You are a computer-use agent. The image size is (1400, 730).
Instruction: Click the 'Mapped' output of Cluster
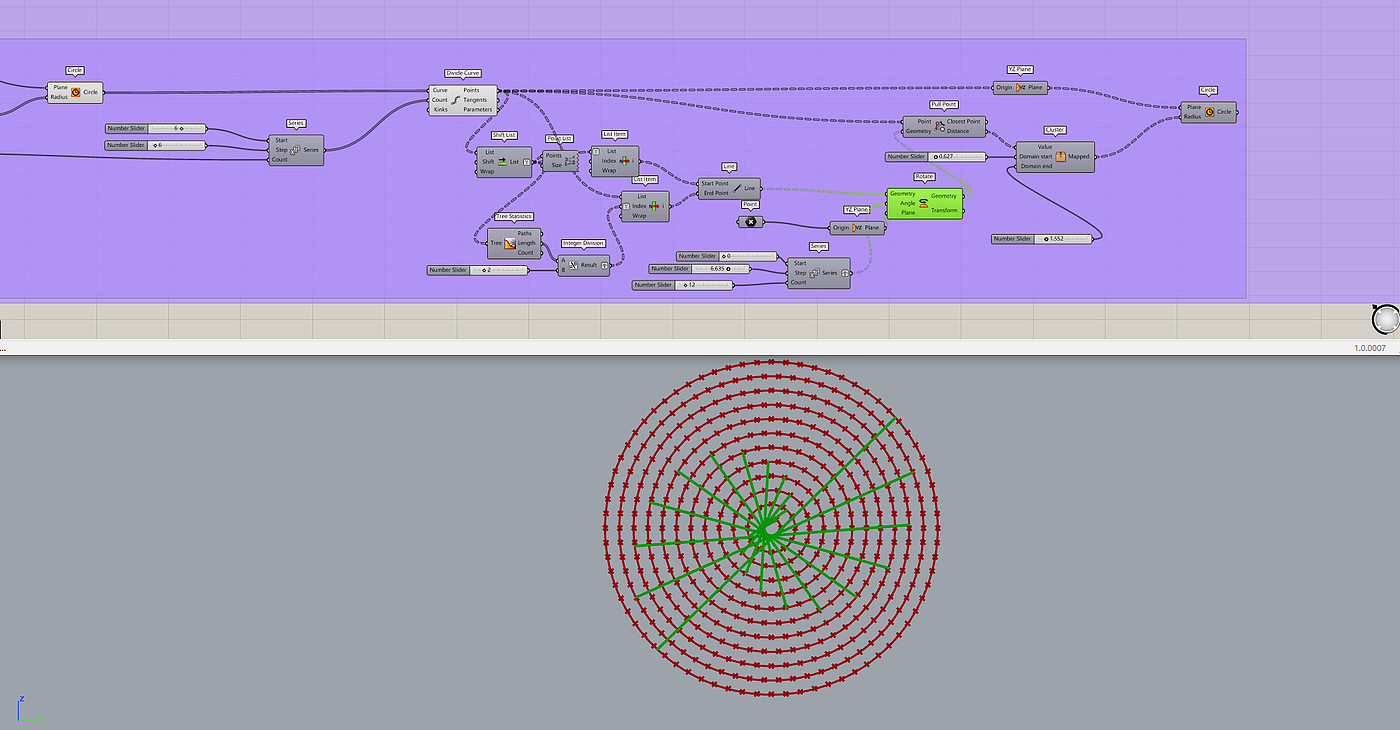[1079, 157]
